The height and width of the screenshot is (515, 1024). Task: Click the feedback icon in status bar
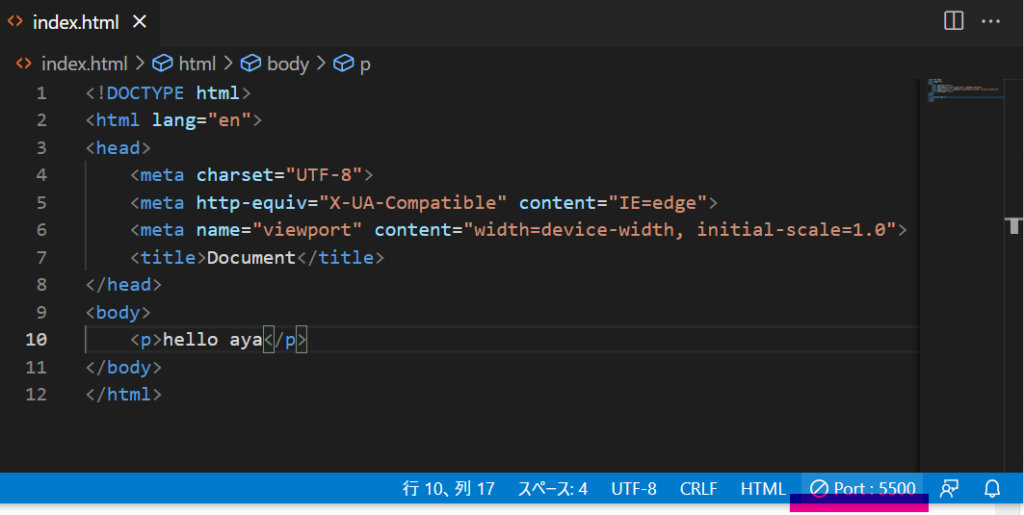pyautogui.click(x=949, y=489)
